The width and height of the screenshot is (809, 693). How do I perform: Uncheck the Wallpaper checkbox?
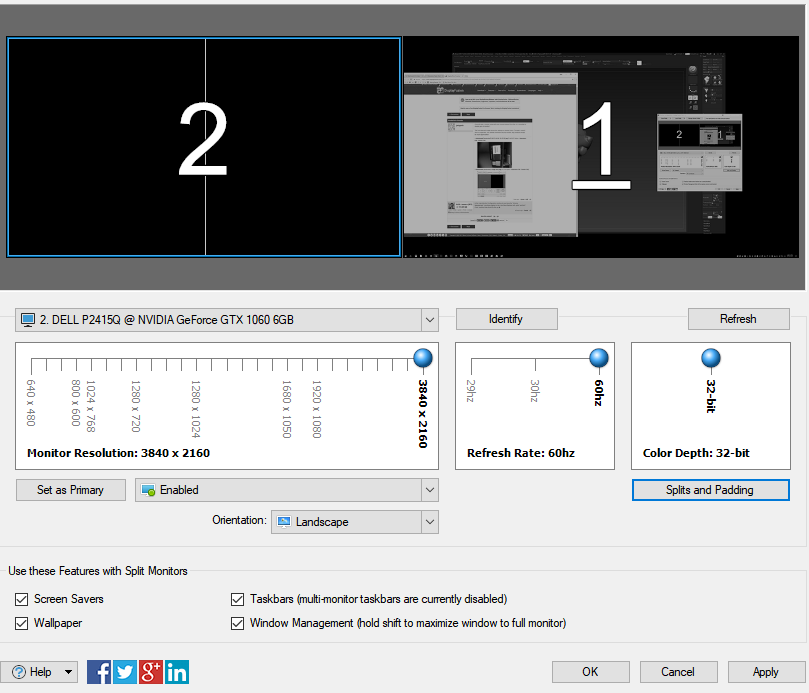click(x=21, y=623)
